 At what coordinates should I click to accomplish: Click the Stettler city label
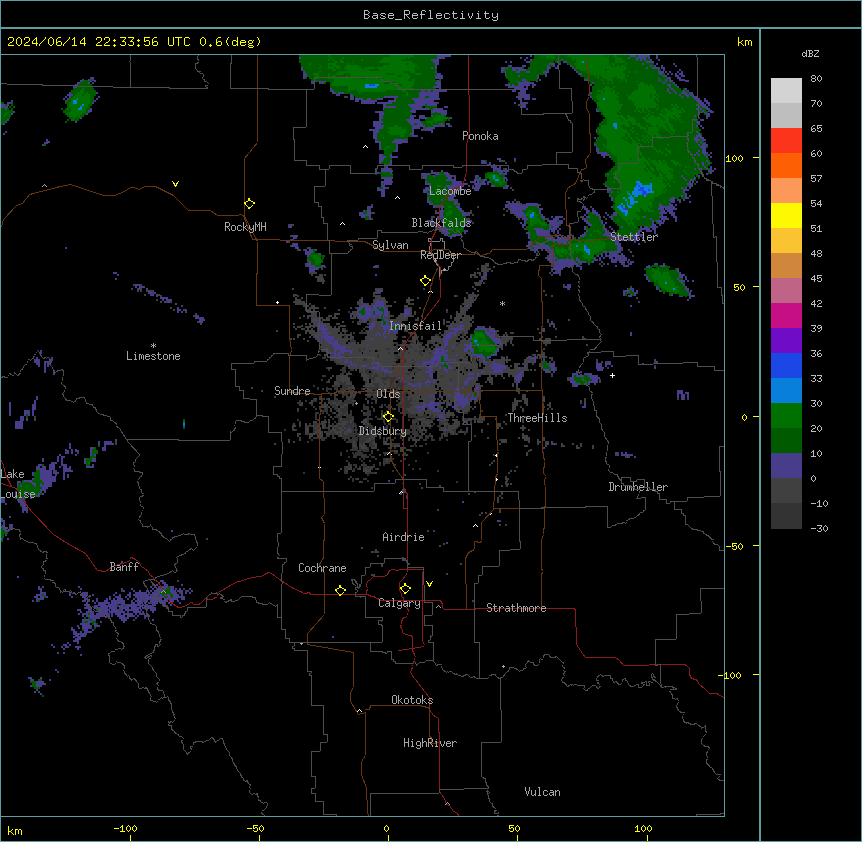click(x=634, y=237)
